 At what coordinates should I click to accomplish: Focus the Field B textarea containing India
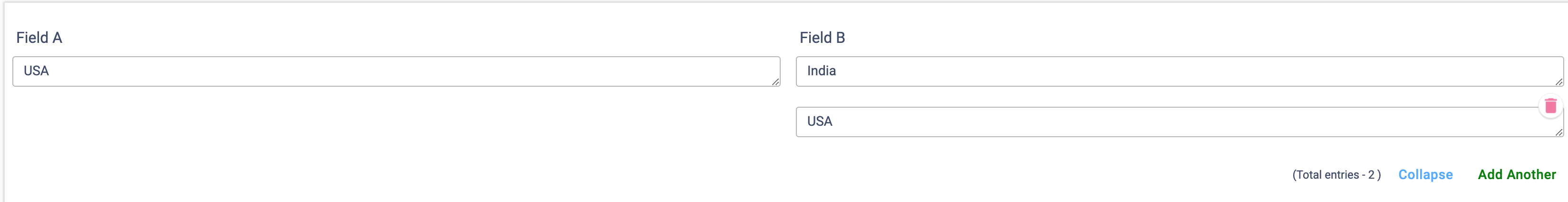[x=1179, y=71]
